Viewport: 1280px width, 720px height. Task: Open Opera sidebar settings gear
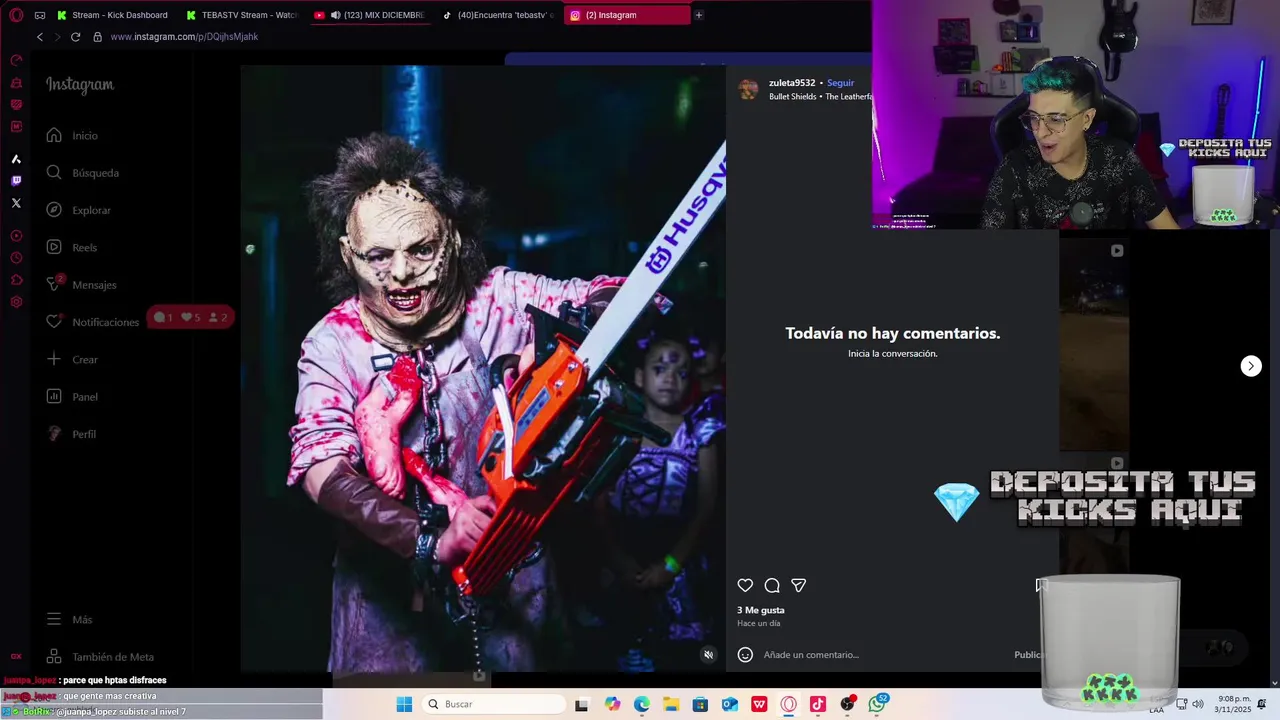pos(16,302)
